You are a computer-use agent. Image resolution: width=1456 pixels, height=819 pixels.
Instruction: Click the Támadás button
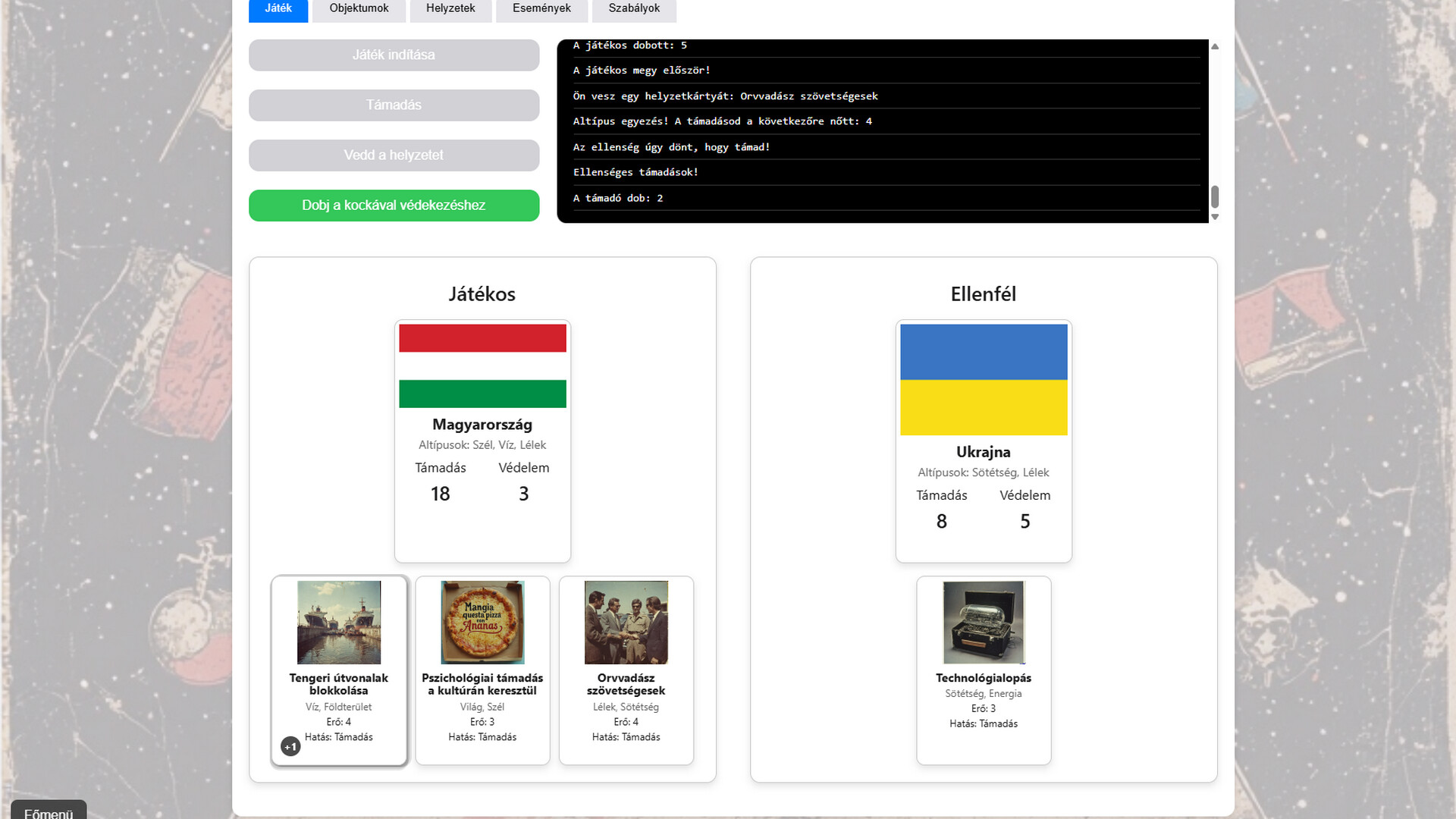click(394, 105)
